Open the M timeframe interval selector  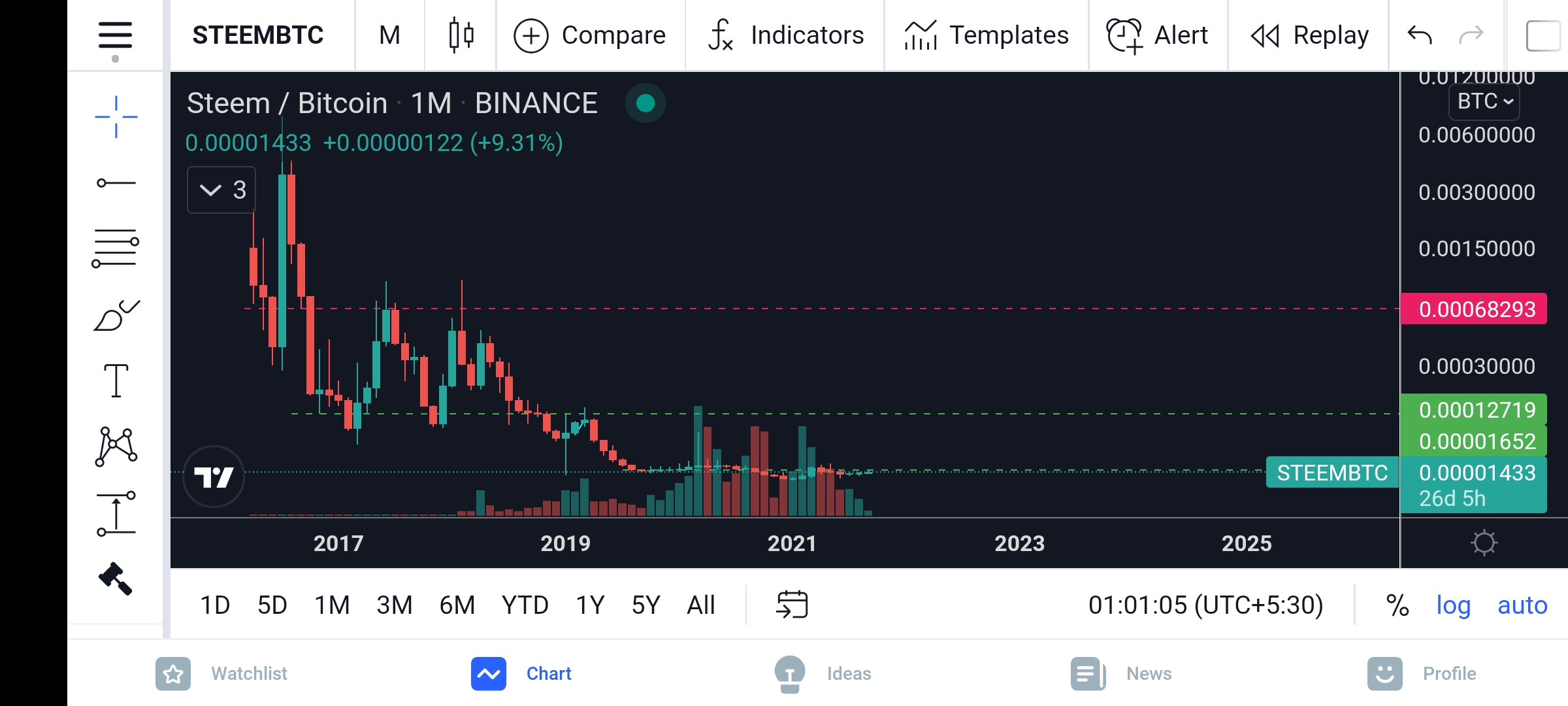pos(389,35)
